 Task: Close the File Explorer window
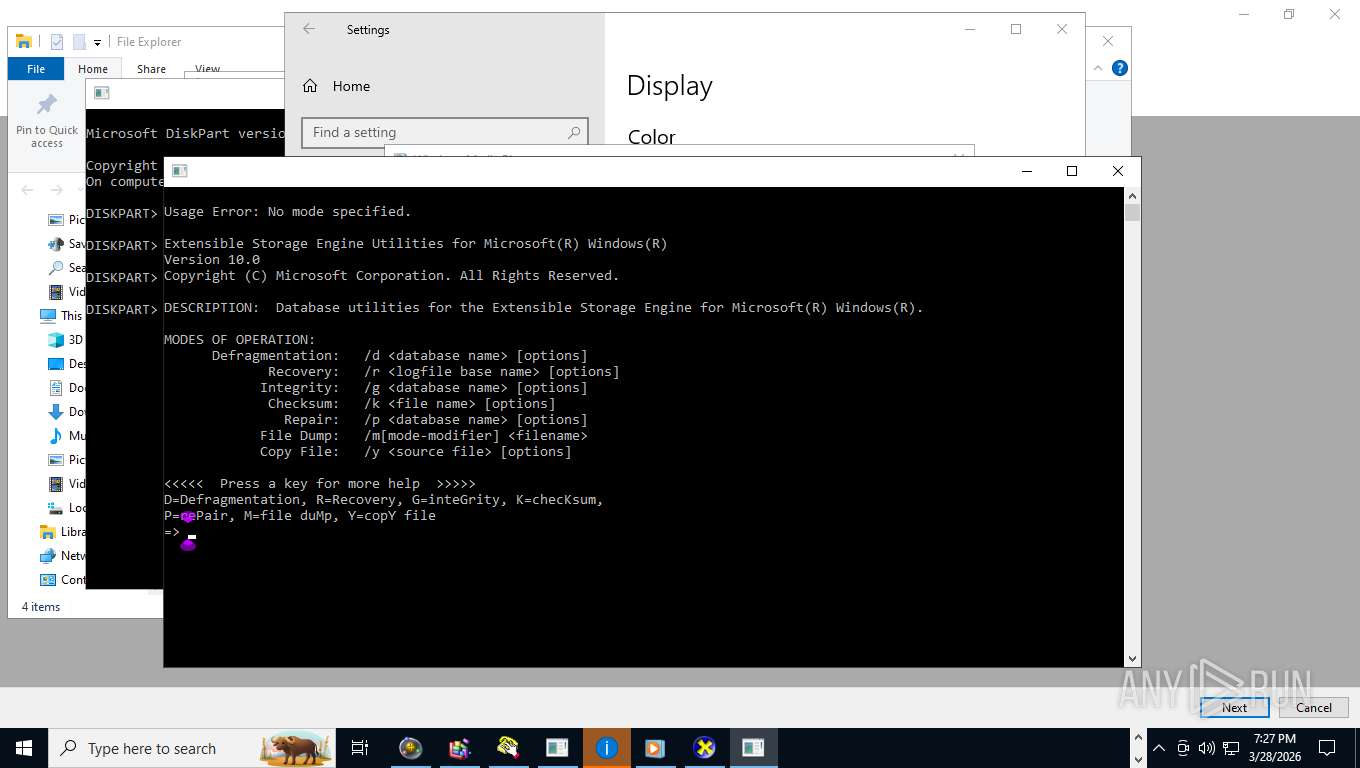1108,41
